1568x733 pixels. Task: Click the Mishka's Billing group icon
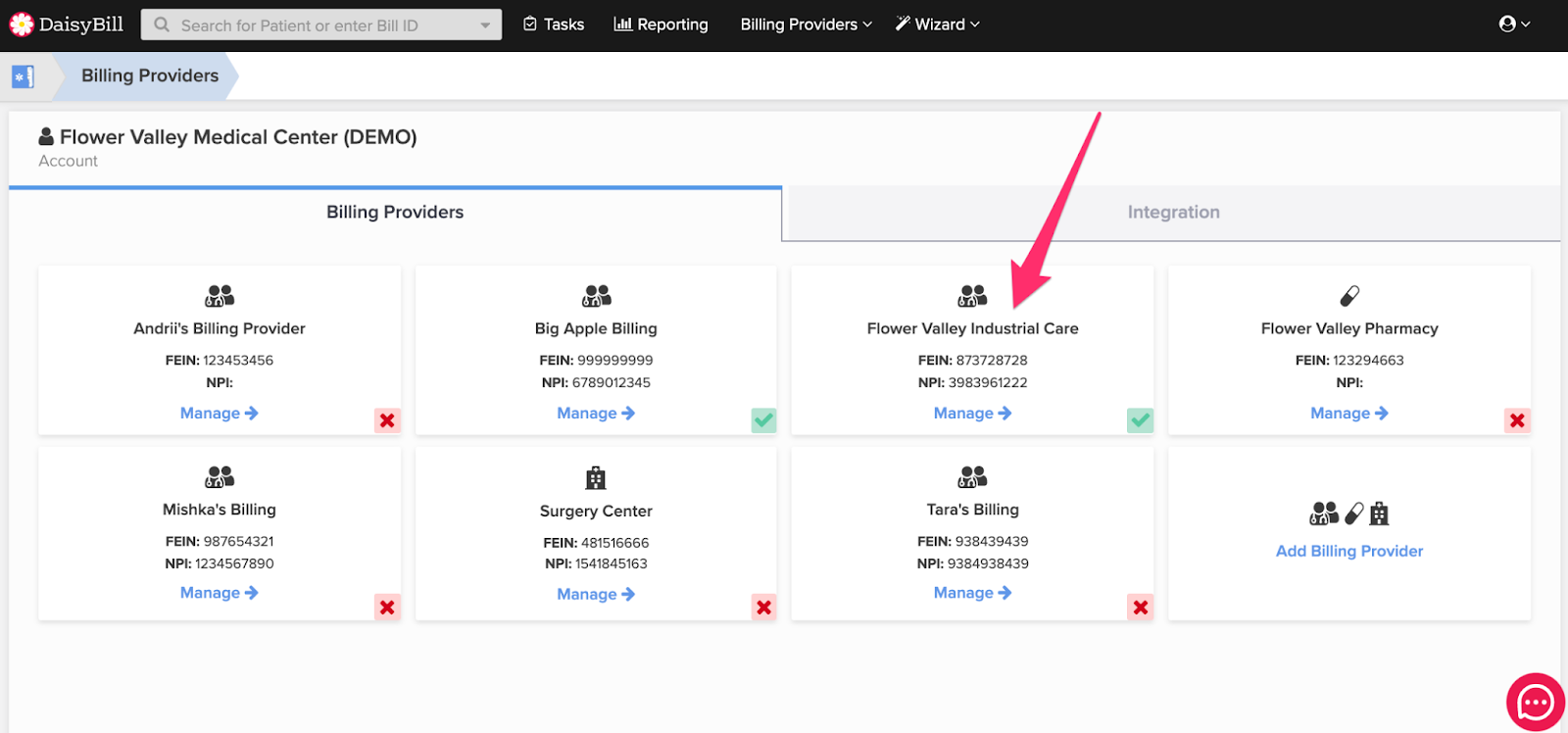tap(220, 477)
